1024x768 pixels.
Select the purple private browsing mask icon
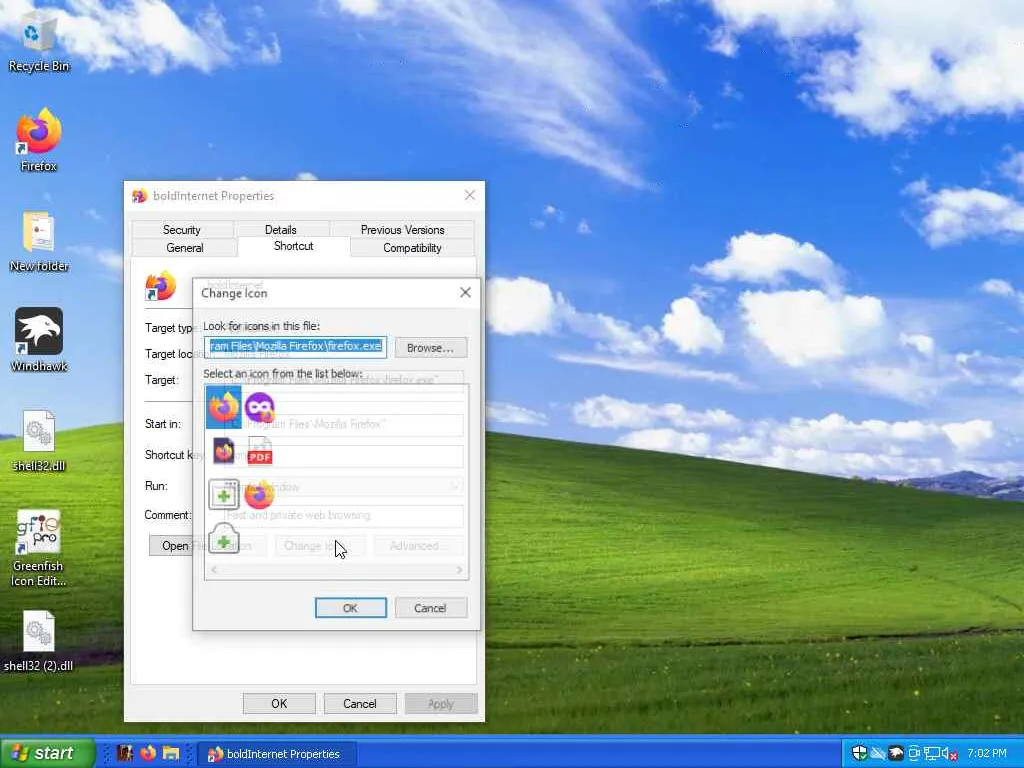pyautogui.click(x=259, y=408)
